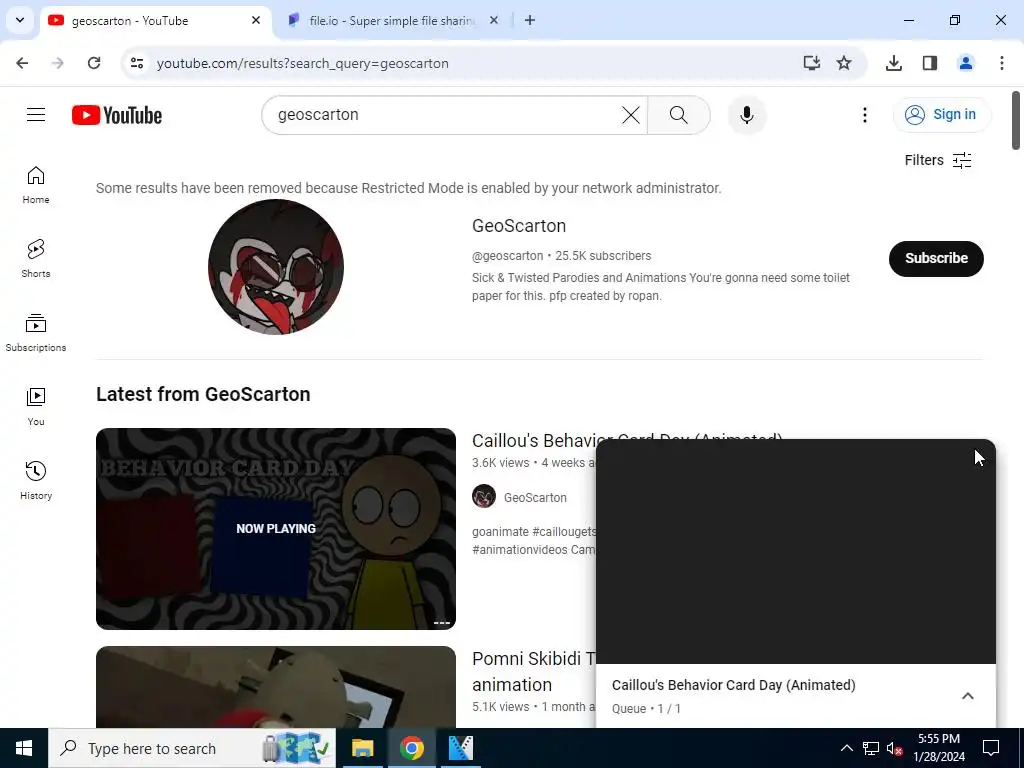The height and width of the screenshot is (768, 1024).
Task: Bookmark this page with the star
Action: pyautogui.click(x=844, y=63)
